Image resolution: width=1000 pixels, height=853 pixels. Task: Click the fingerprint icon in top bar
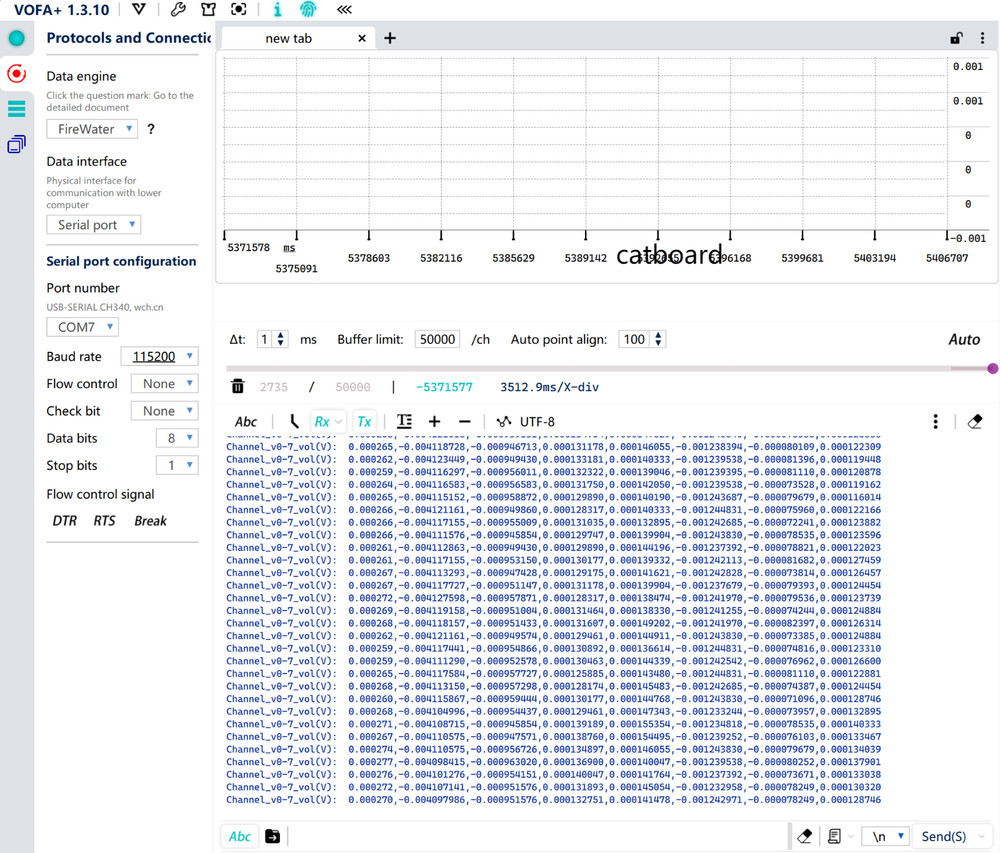pos(308,10)
